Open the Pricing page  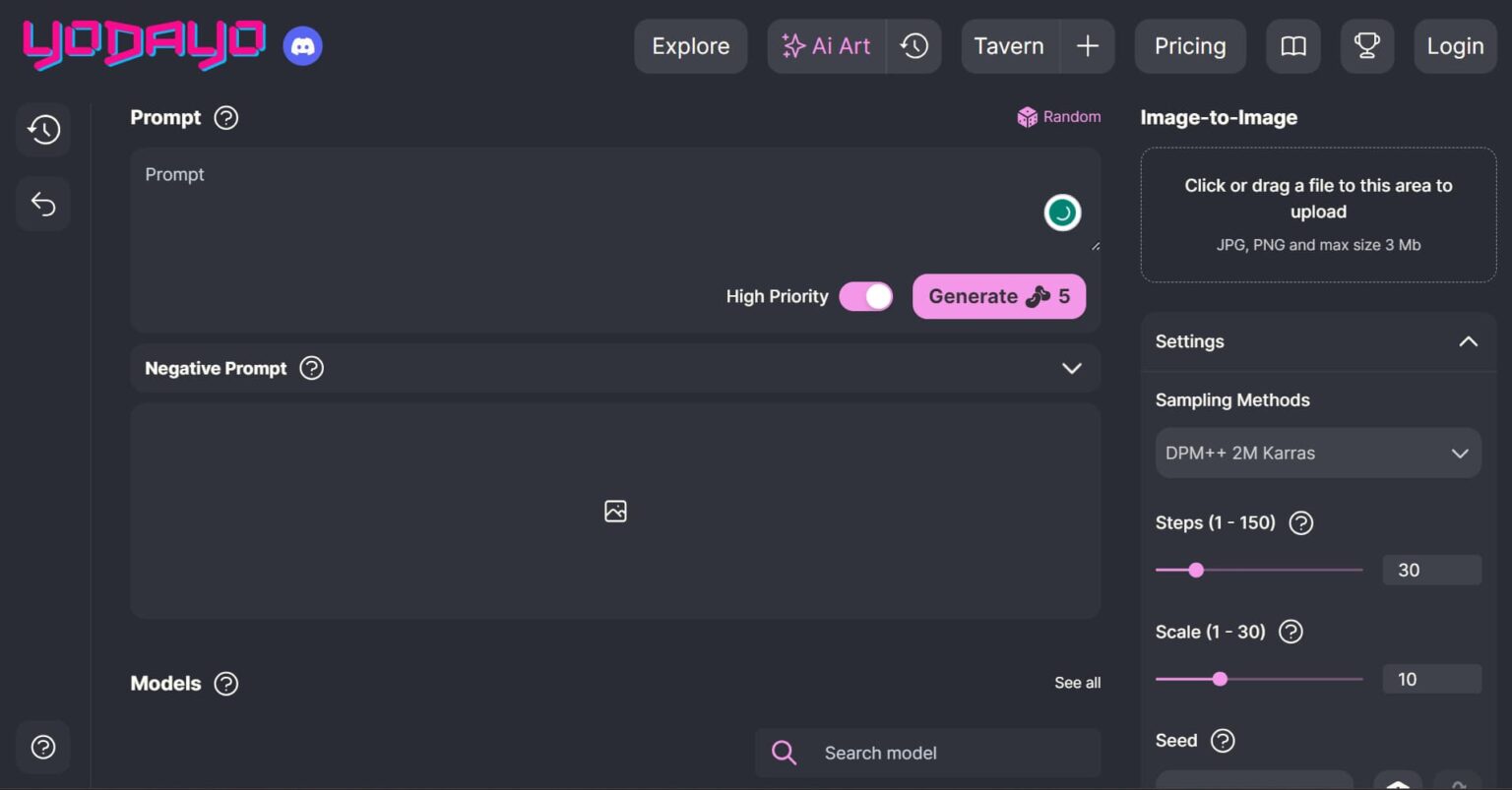coord(1189,46)
